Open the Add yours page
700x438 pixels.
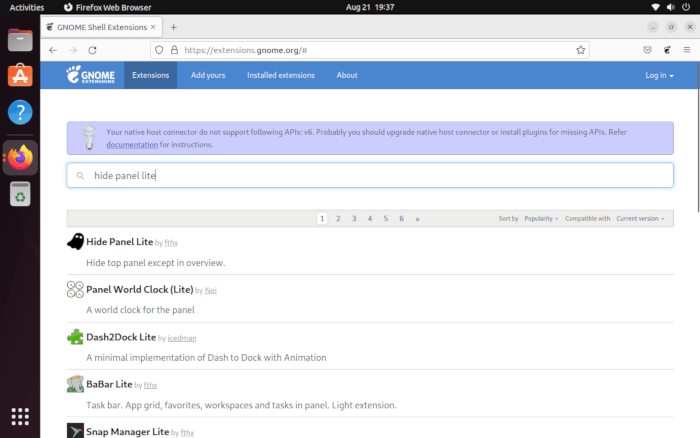pos(208,75)
